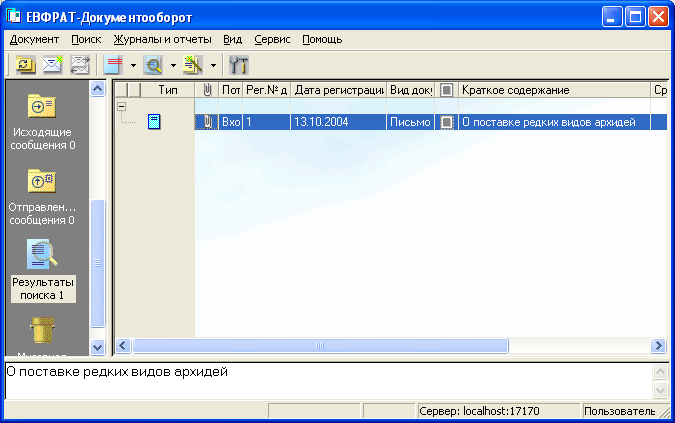This screenshot has height=423, width=675.
Task: Click the Вхо cell in document row
Action: point(231,122)
